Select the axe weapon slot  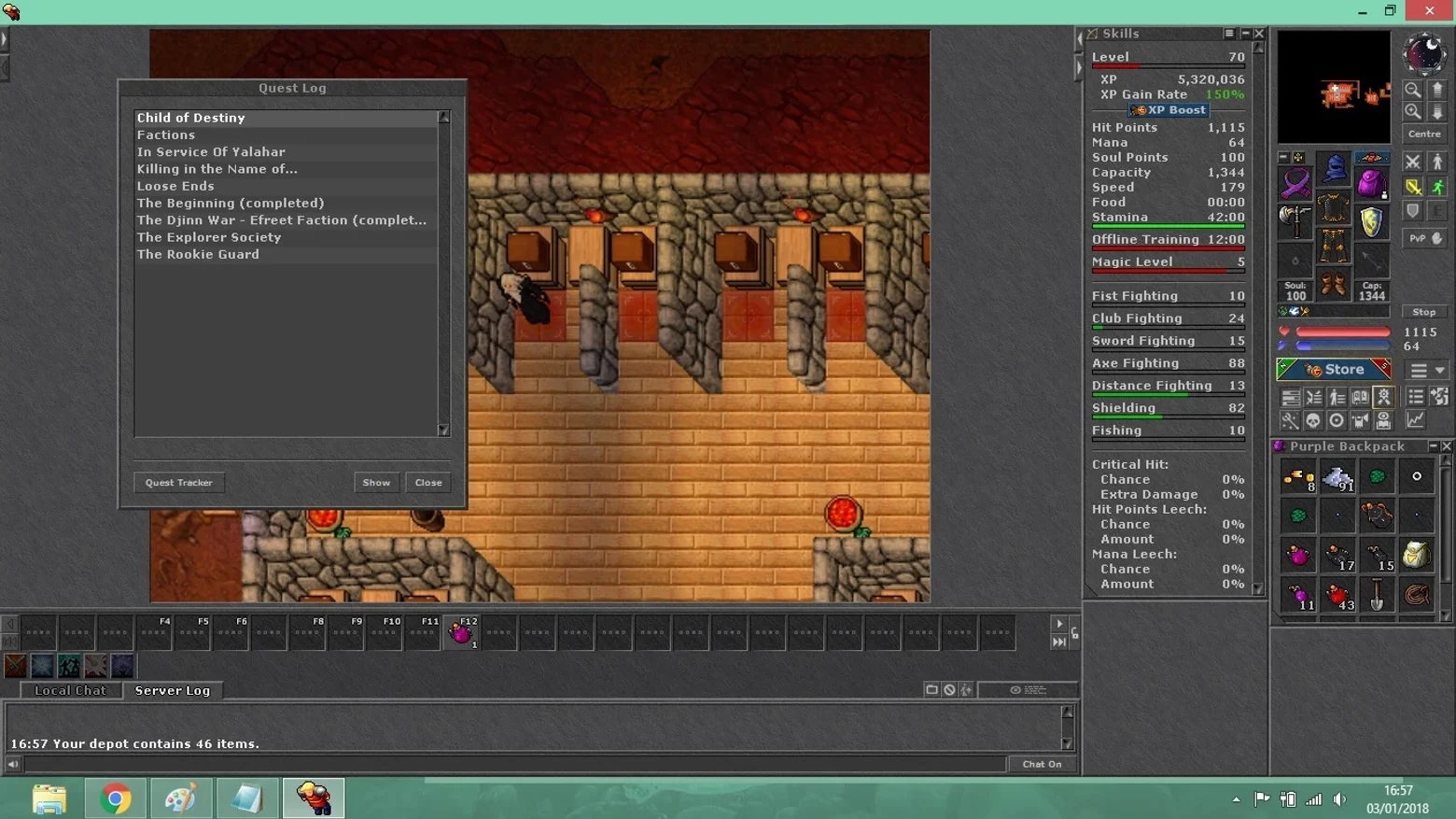click(x=1295, y=221)
